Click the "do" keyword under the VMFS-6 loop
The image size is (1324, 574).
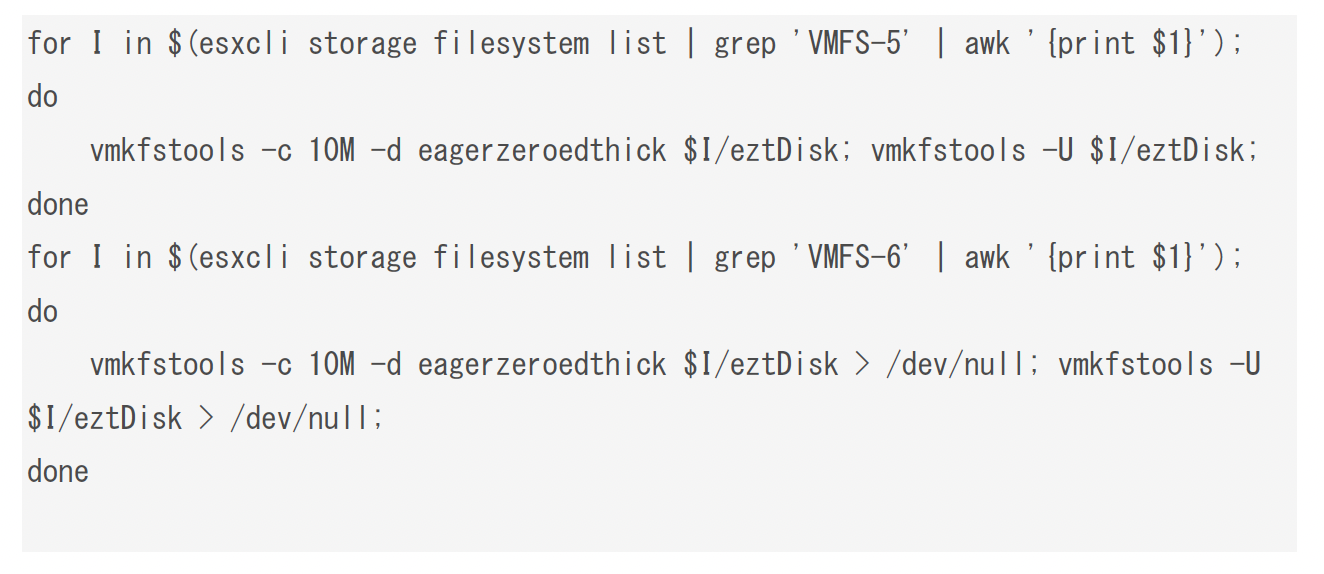pyautogui.click(x=43, y=311)
